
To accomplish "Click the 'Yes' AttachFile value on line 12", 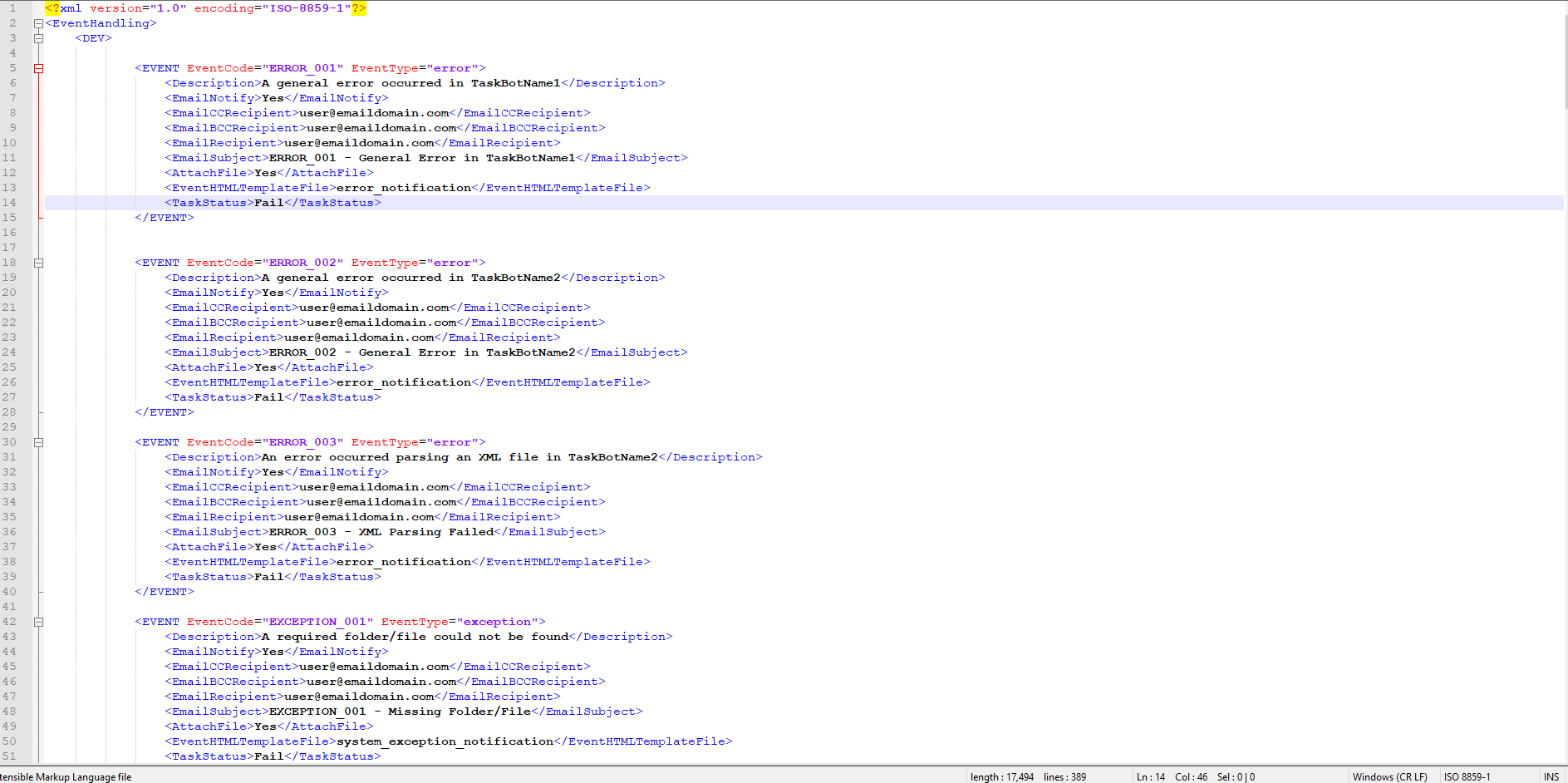I will 265,173.
